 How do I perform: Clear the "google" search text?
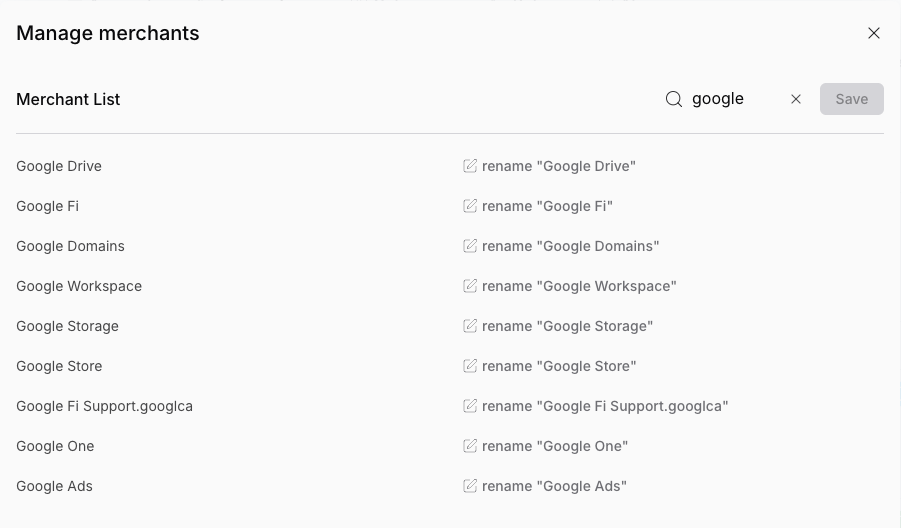pos(796,99)
